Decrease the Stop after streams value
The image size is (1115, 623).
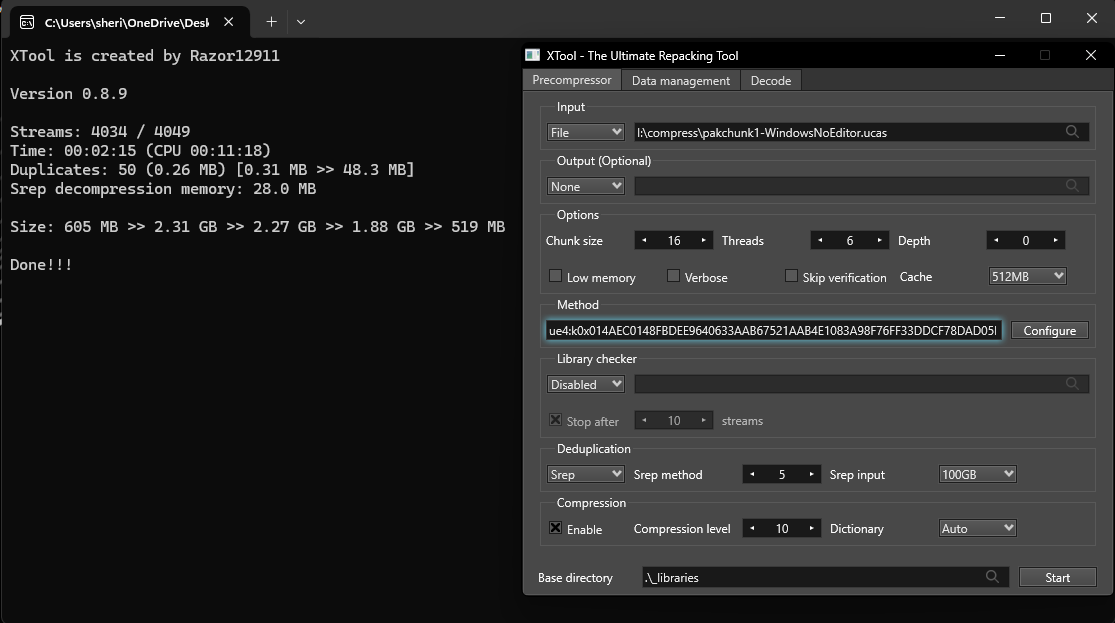[644, 420]
